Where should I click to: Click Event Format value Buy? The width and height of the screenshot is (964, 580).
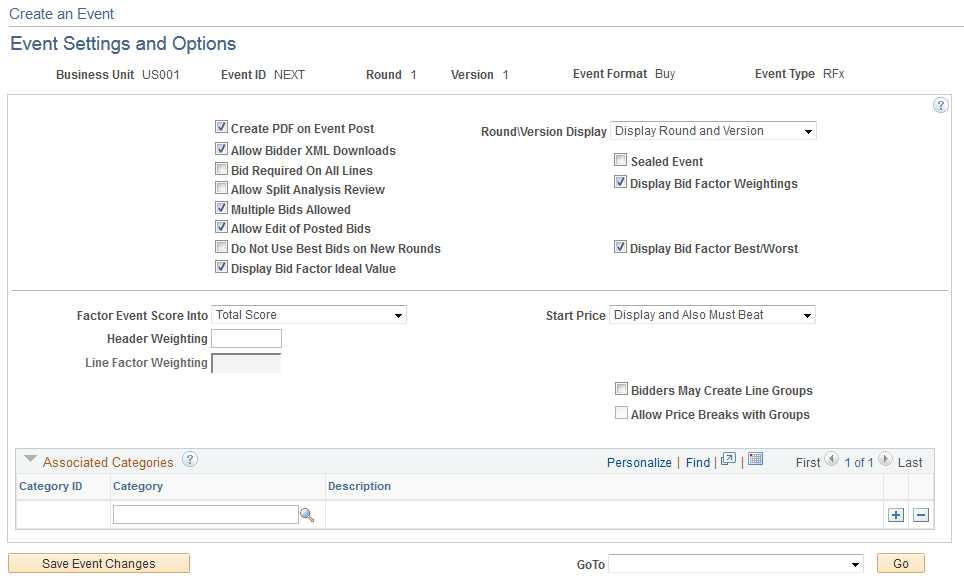[x=665, y=74]
